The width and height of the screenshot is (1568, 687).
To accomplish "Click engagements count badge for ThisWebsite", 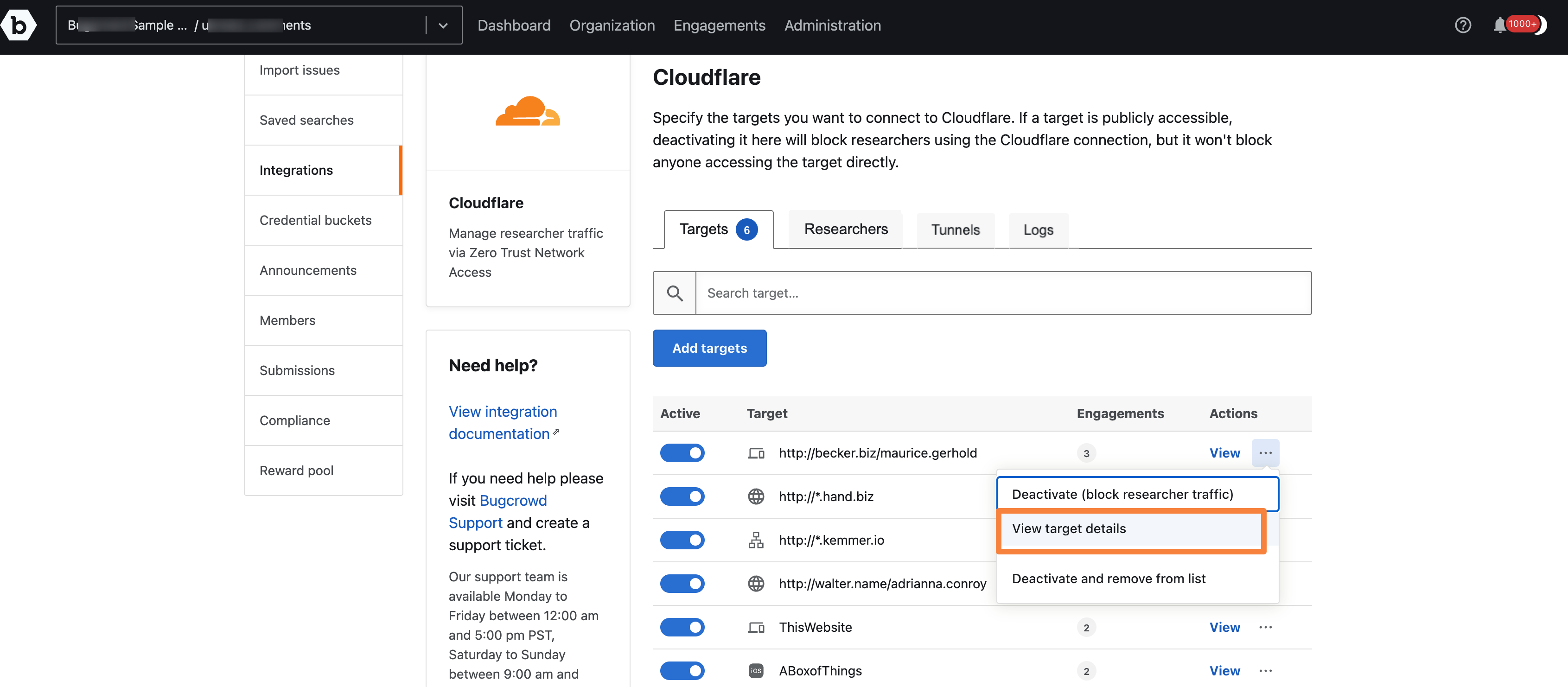I will (1086, 627).
